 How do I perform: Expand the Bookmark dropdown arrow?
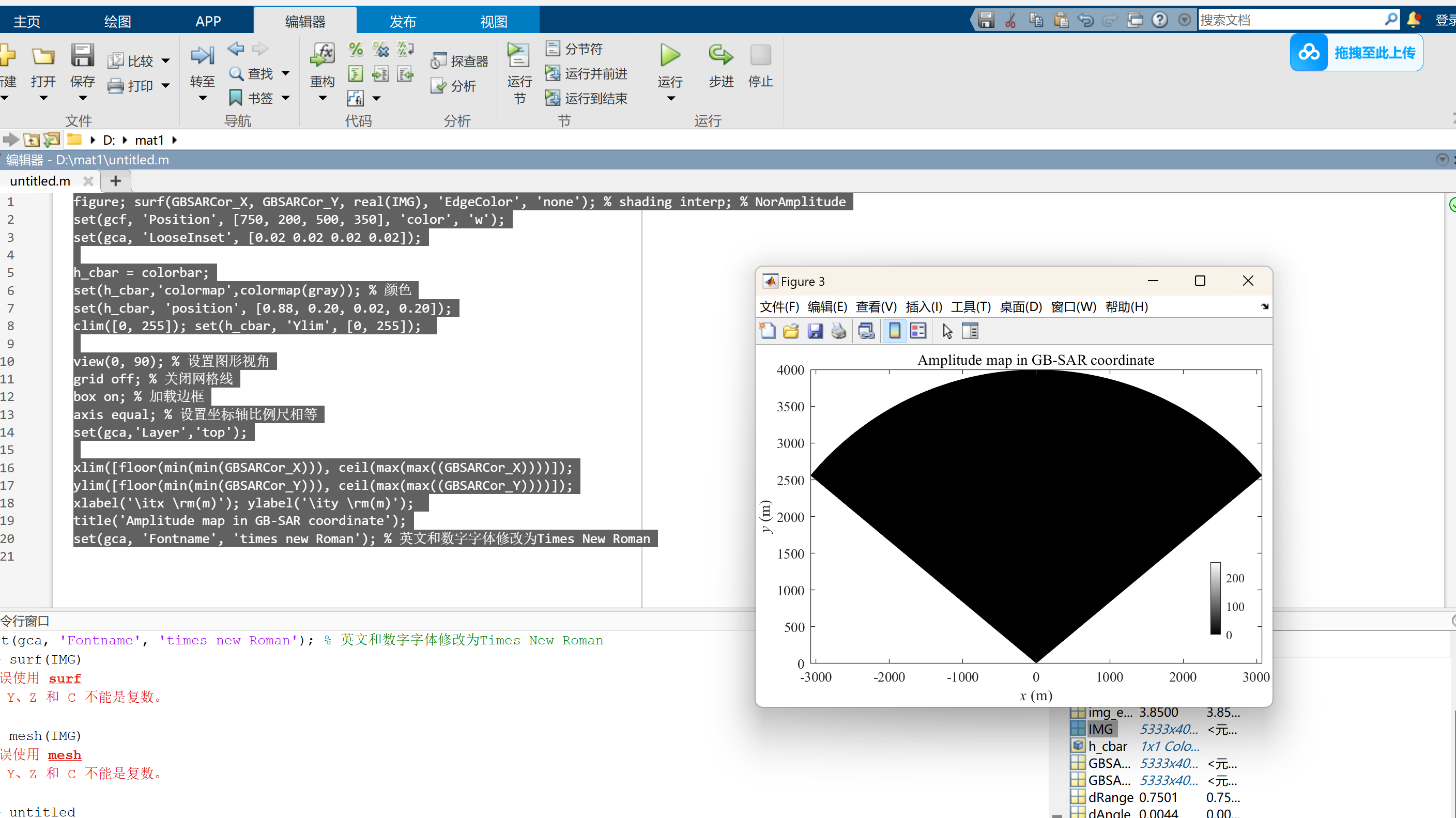coord(286,98)
